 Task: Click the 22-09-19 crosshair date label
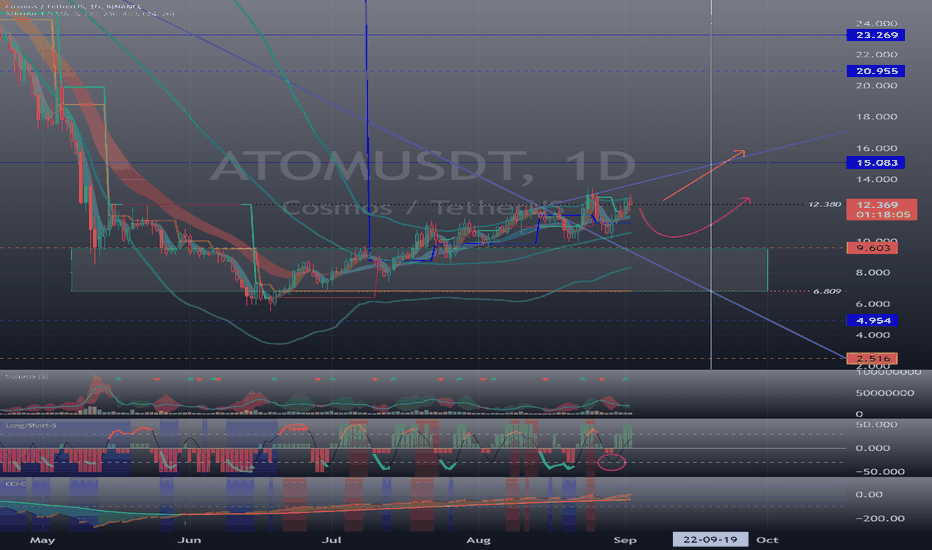(x=710, y=540)
